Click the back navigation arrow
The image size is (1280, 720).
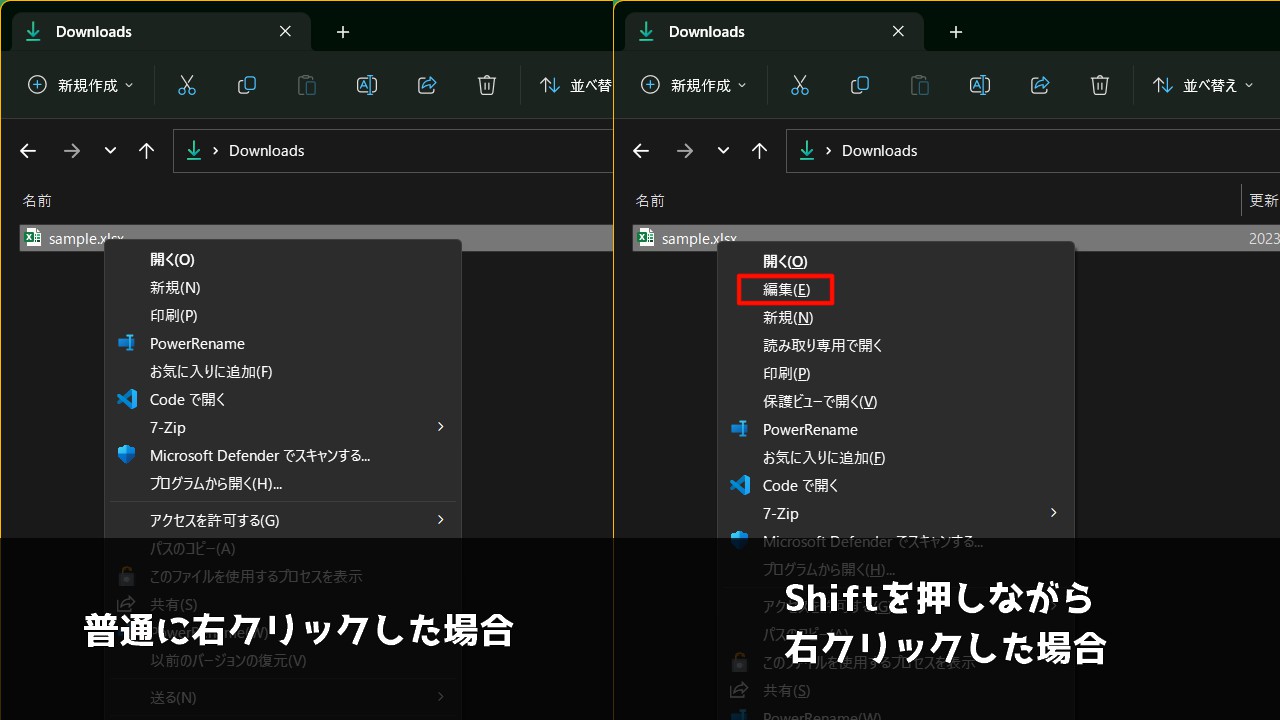pos(27,150)
